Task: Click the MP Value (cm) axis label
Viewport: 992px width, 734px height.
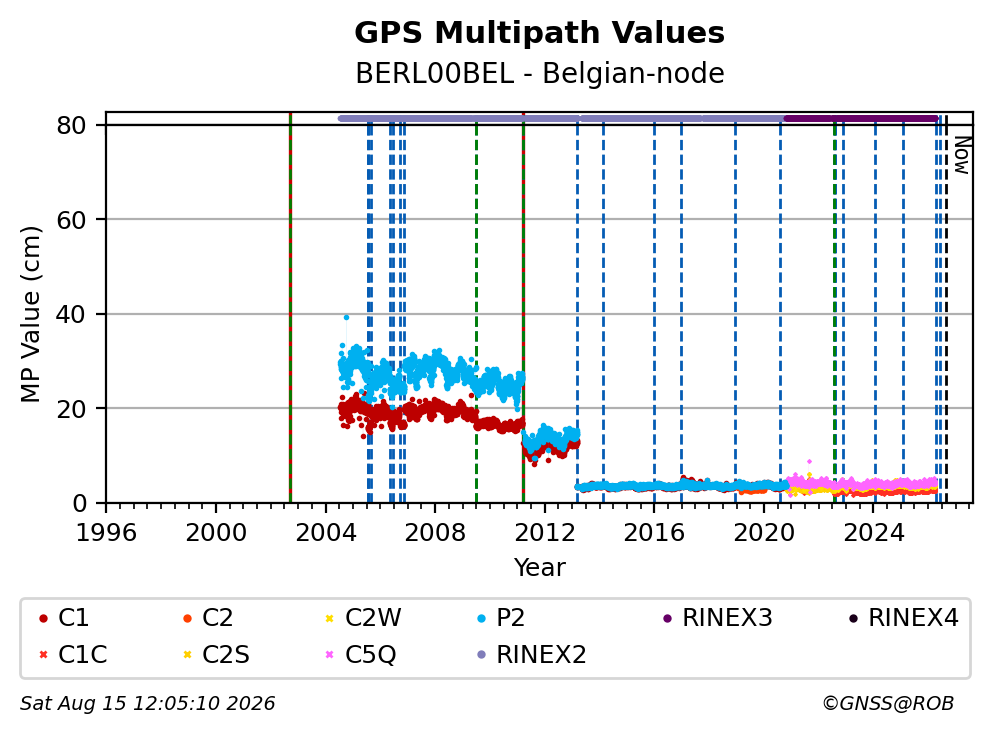Action: coord(30,314)
